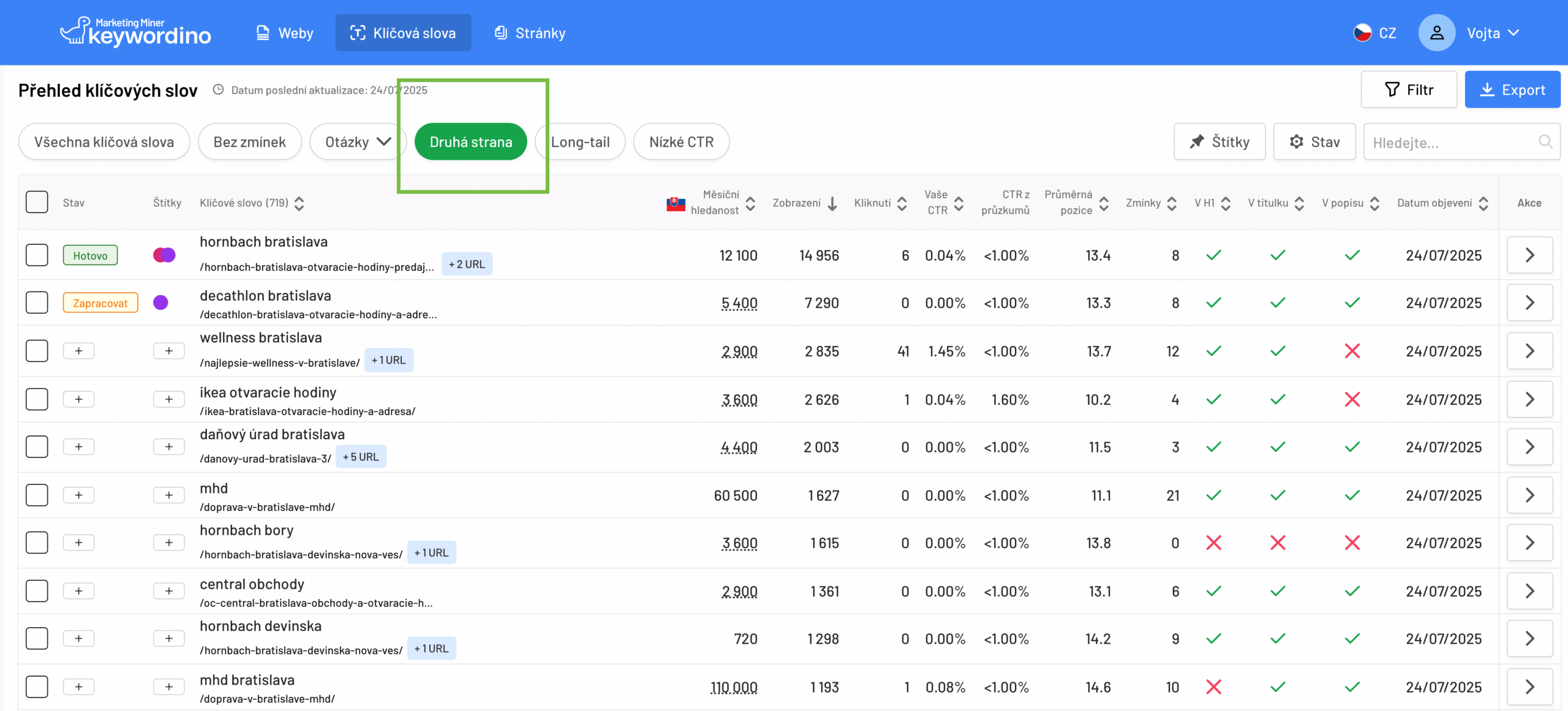Sort by Zobrazení down arrow
This screenshot has width=1568, height=711.
[832, 203]
